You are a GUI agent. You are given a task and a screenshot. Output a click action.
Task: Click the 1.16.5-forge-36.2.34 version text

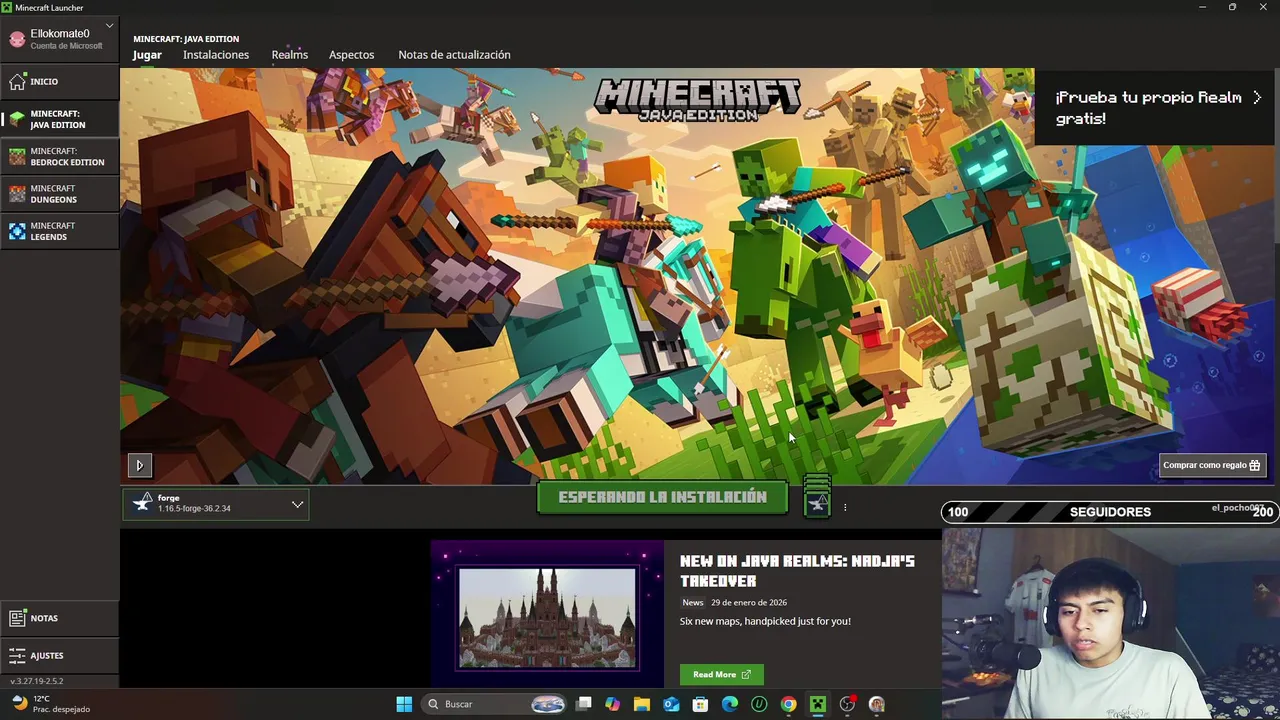click(194, 509)
